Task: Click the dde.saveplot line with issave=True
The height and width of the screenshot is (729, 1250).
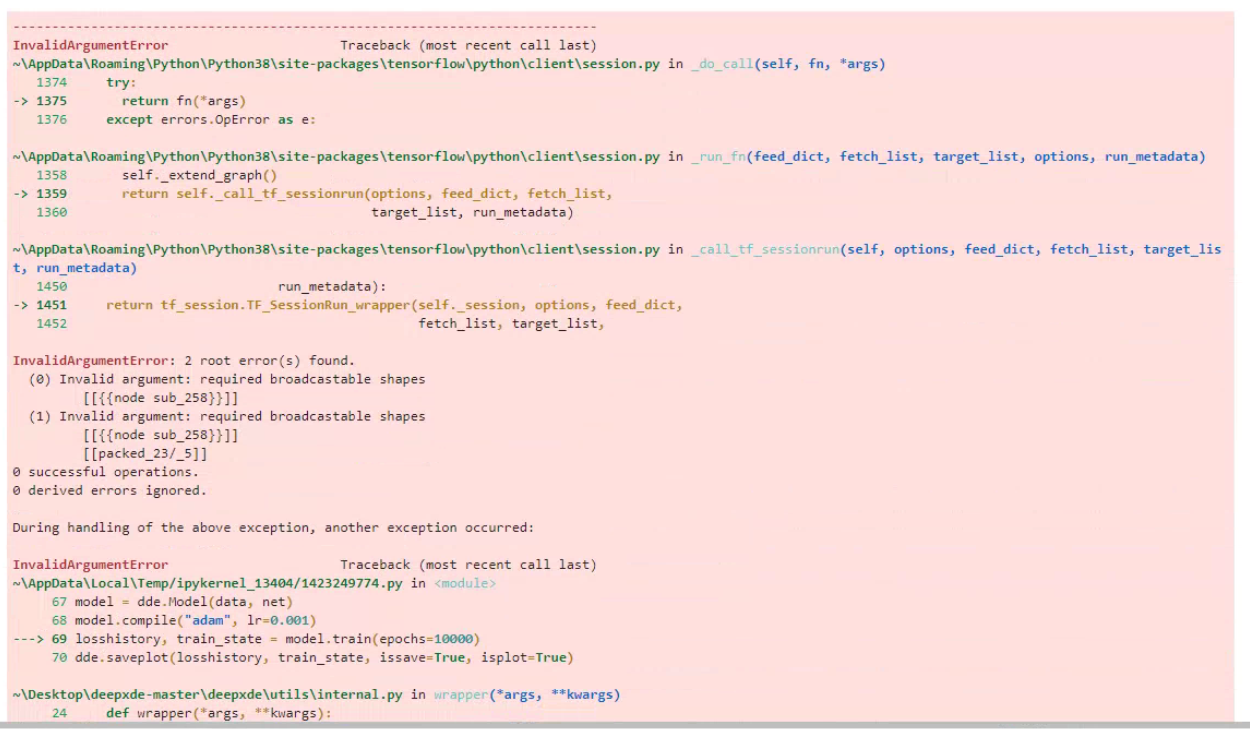Action: 300,656
